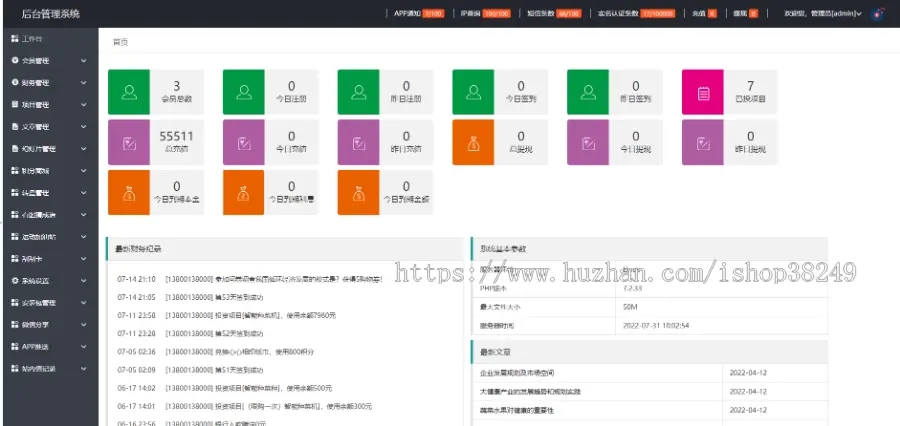Click the orange icon on 今日到期本金 card
Image resolution: width=900 pixels, height=426 pixels.
[x=129, y=192]
